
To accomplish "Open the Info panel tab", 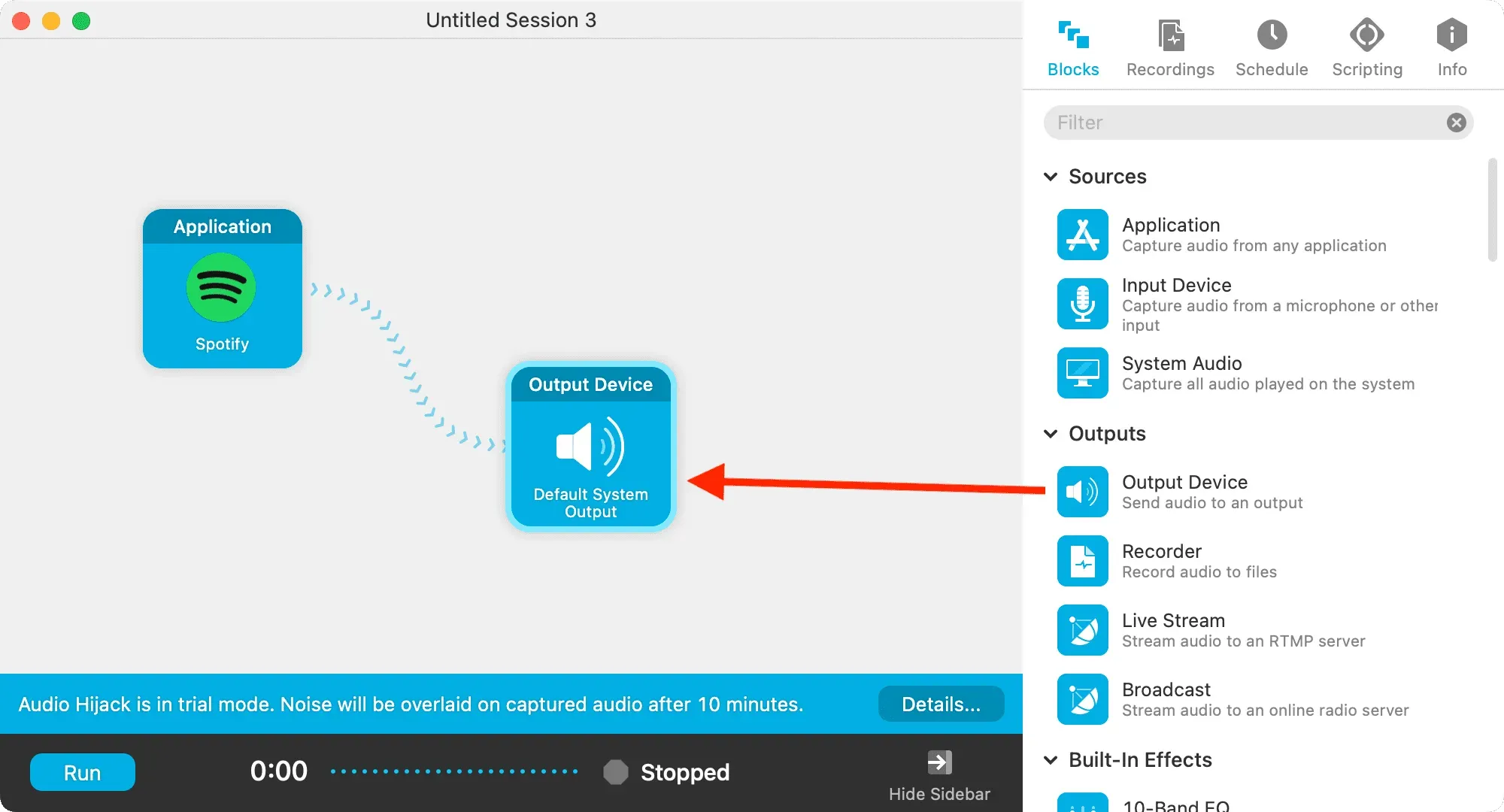I will (1452, 46).
